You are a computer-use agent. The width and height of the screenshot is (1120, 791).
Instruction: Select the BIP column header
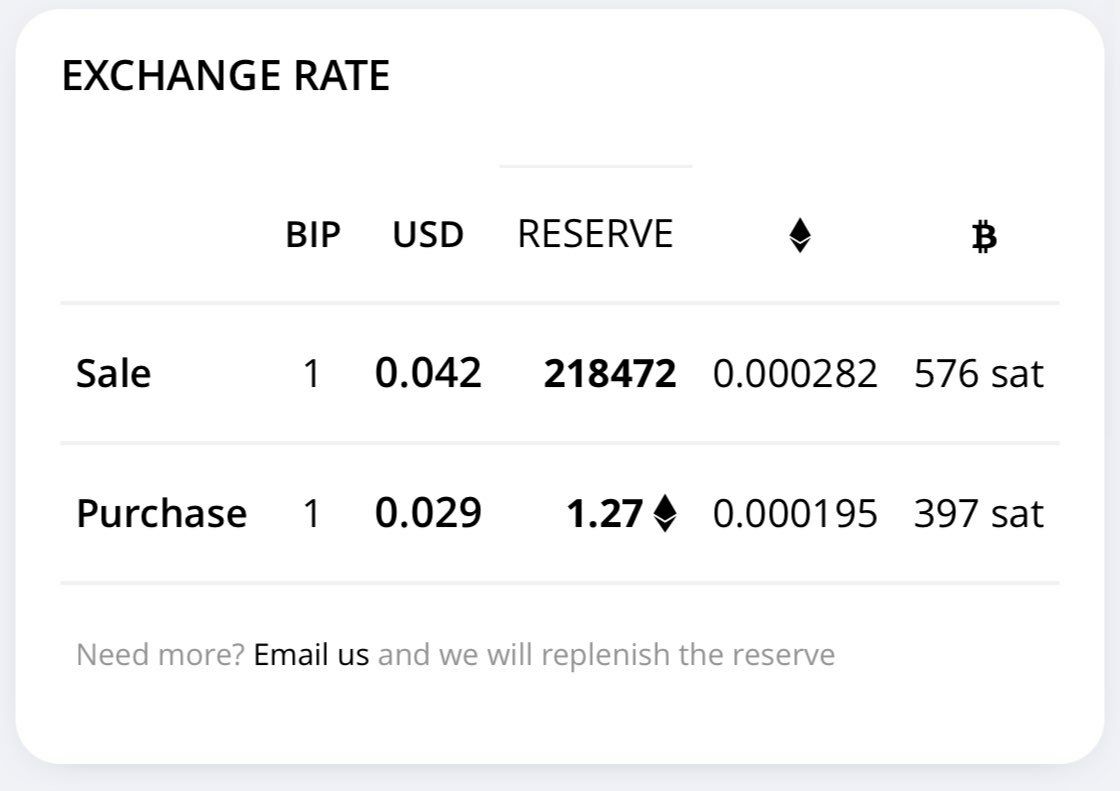(313, 234)
